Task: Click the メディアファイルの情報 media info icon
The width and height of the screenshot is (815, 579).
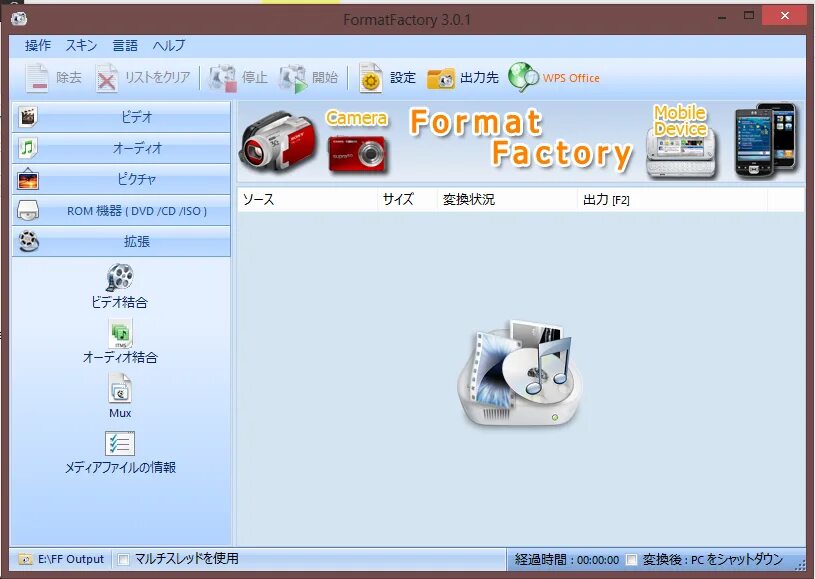Action: 120,443
